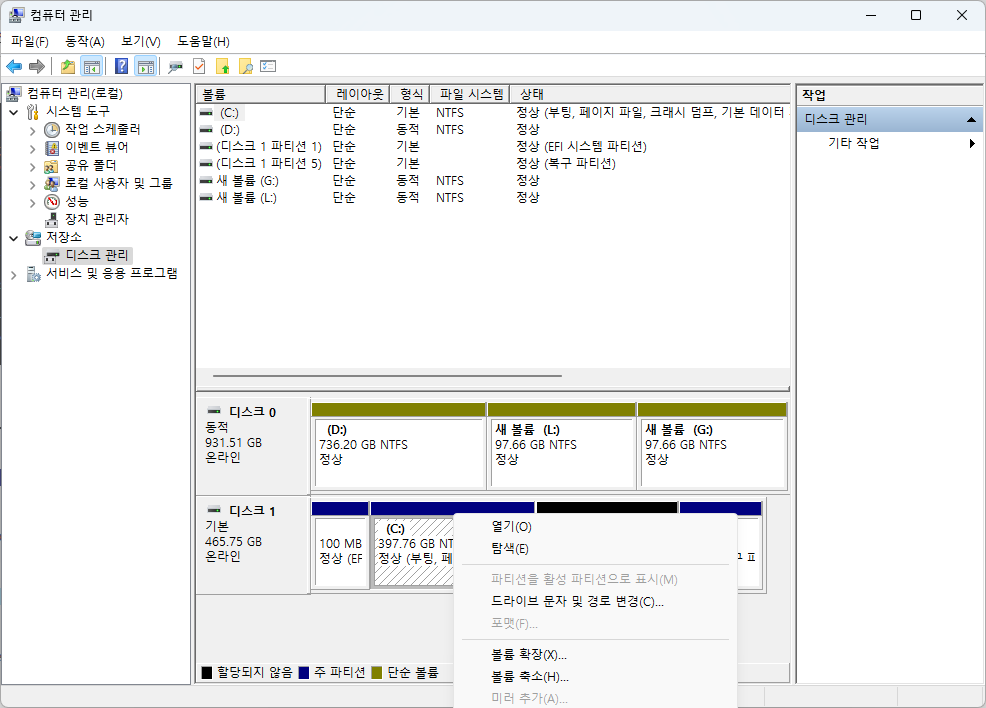Click the blue 주 파티션 legend swatch
Screen dimensions: 986x708
click(x=304, y=673)
